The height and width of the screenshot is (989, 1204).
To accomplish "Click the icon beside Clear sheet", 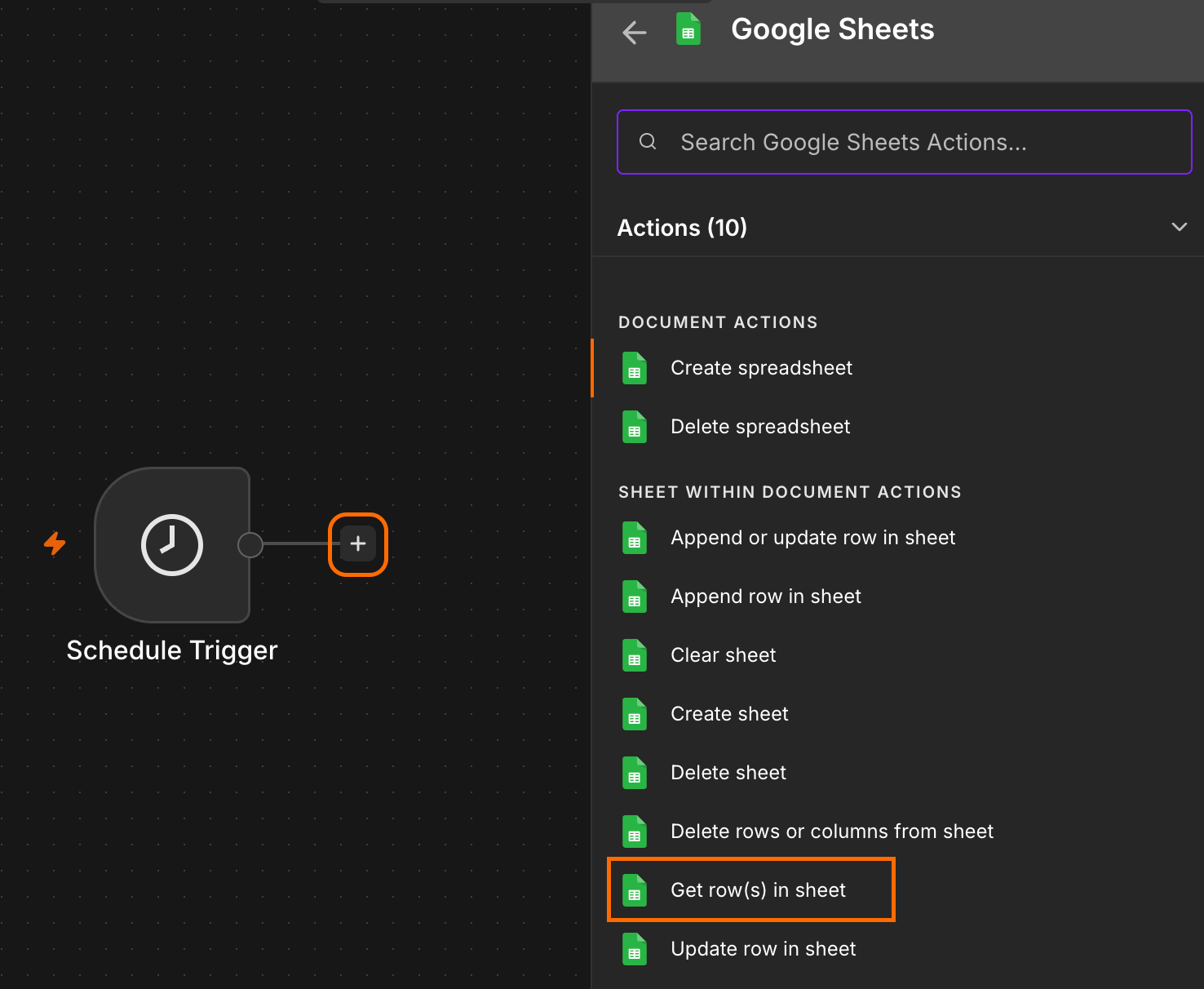I will pyautogui.click(x=635, y=655).
